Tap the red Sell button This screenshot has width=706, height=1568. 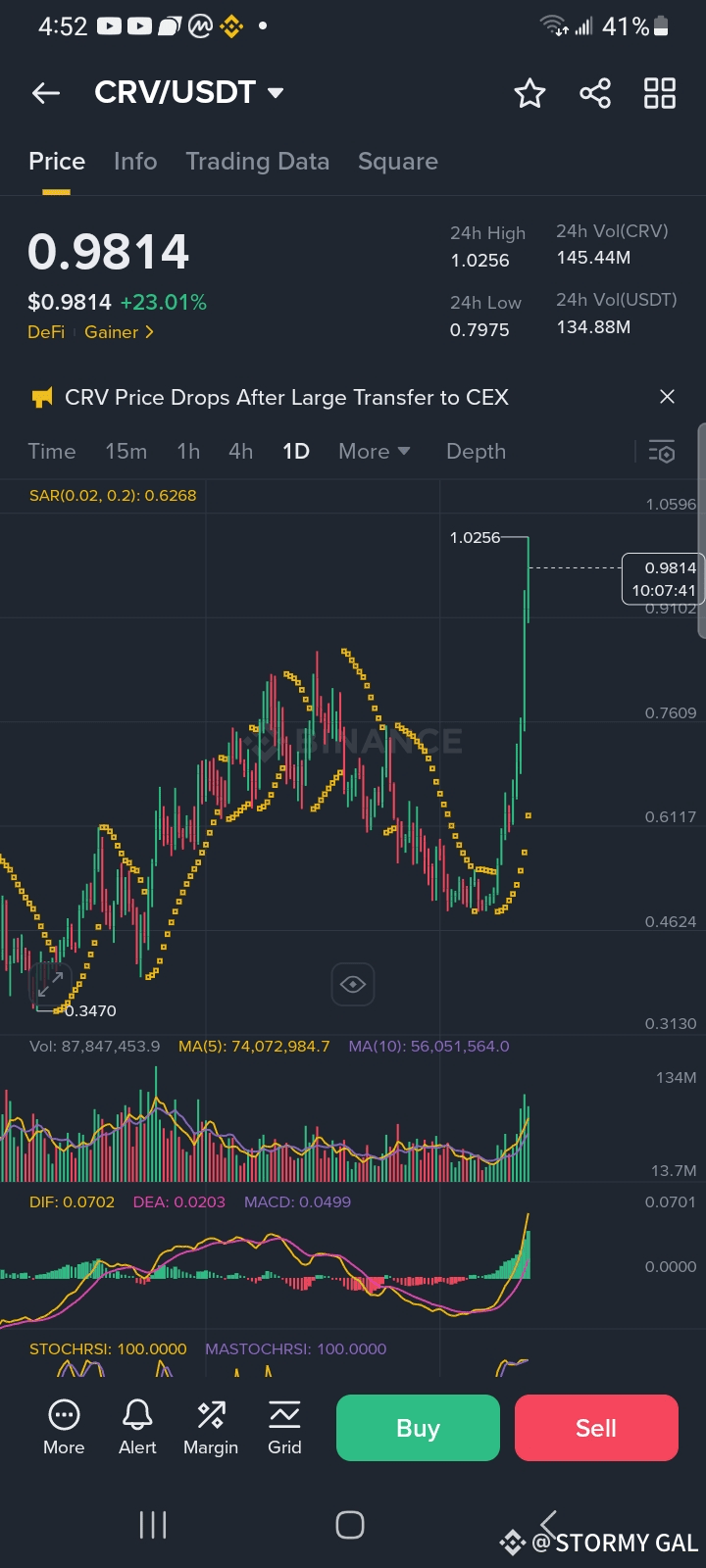click(596, 1428)
